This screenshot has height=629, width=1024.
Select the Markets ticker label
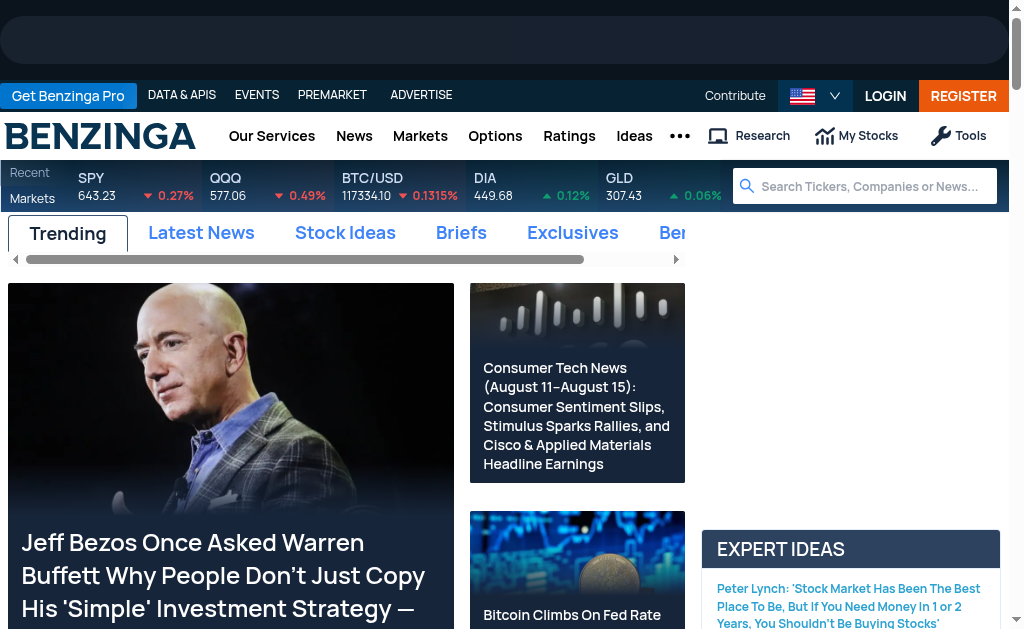[32, 199]
